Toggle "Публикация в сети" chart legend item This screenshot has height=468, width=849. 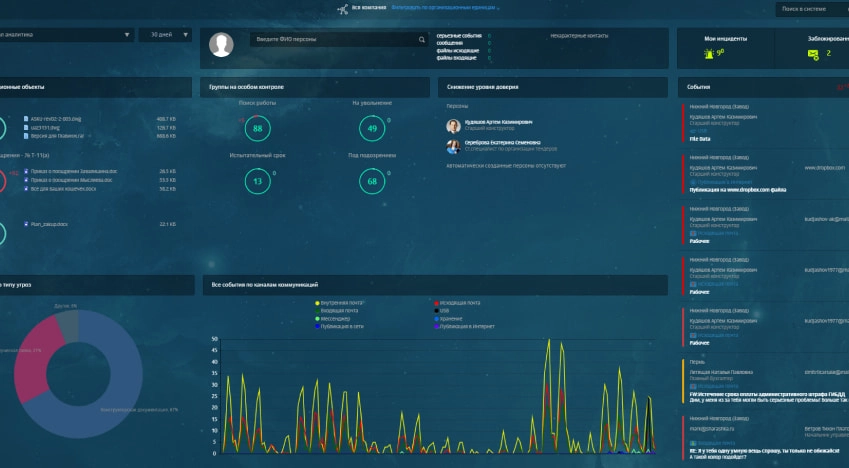[x=338, y=327]
